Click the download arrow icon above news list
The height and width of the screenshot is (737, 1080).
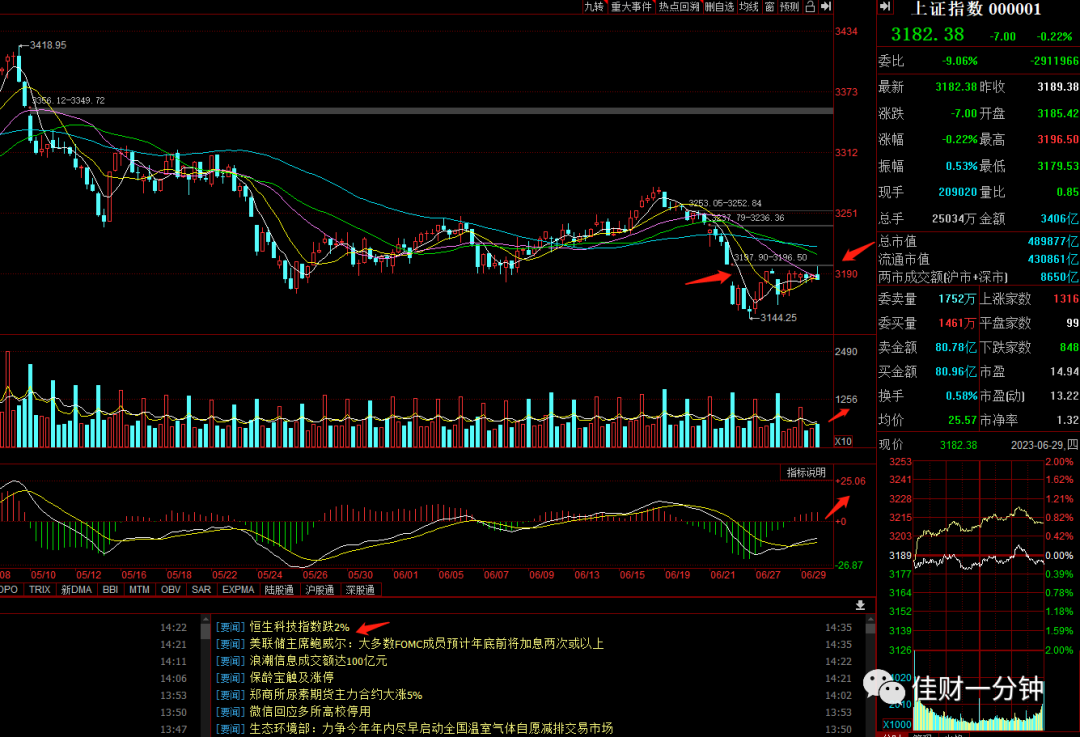click(860, 605)
